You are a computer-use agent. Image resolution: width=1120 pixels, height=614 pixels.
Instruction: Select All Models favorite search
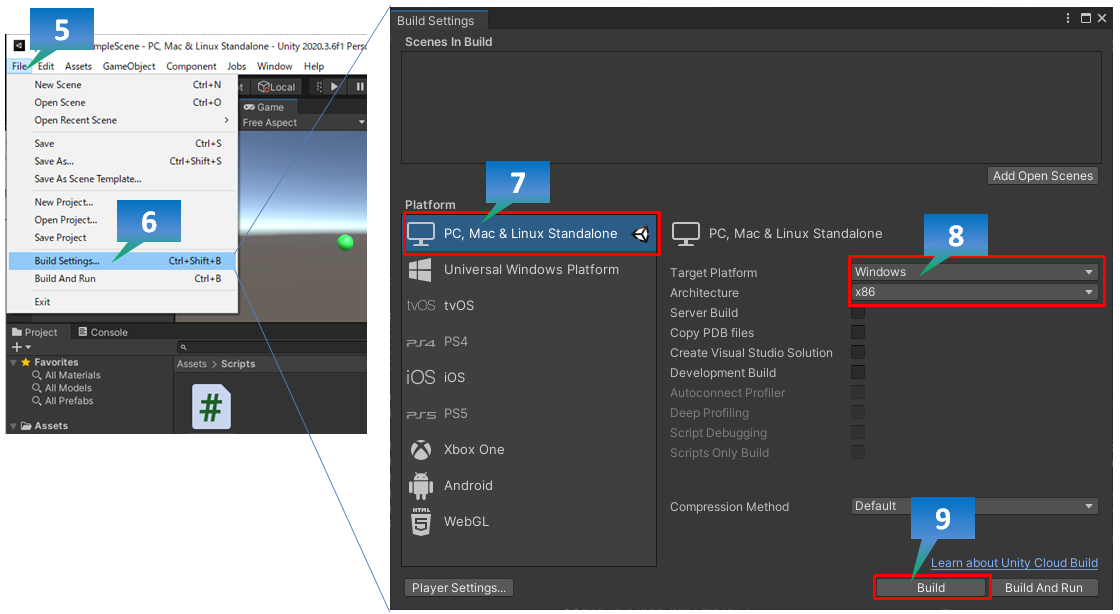pos(62,388)
